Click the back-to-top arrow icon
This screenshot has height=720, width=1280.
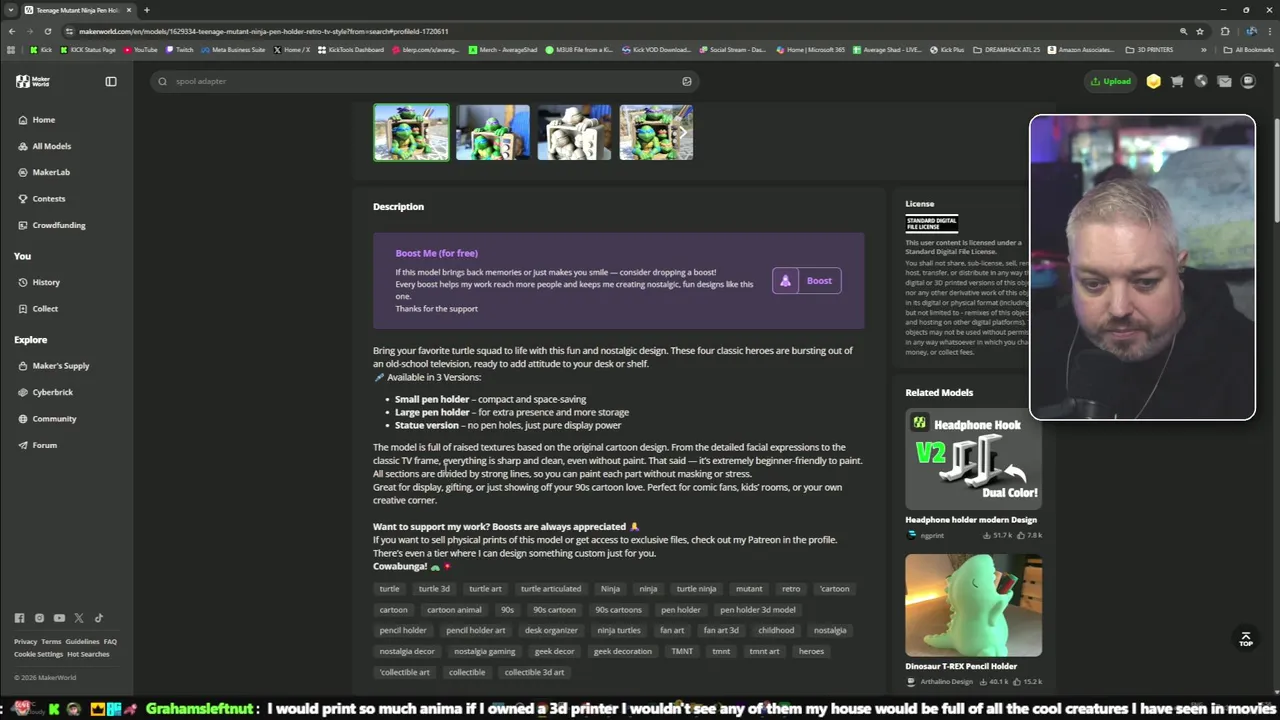pyautogui.click(x=1245, y=638)
